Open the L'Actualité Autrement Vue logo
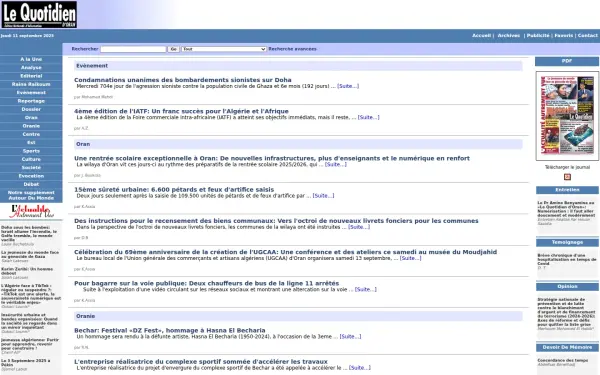The width and height of the screenshot is (600, 375). click(x=31, y=211)
